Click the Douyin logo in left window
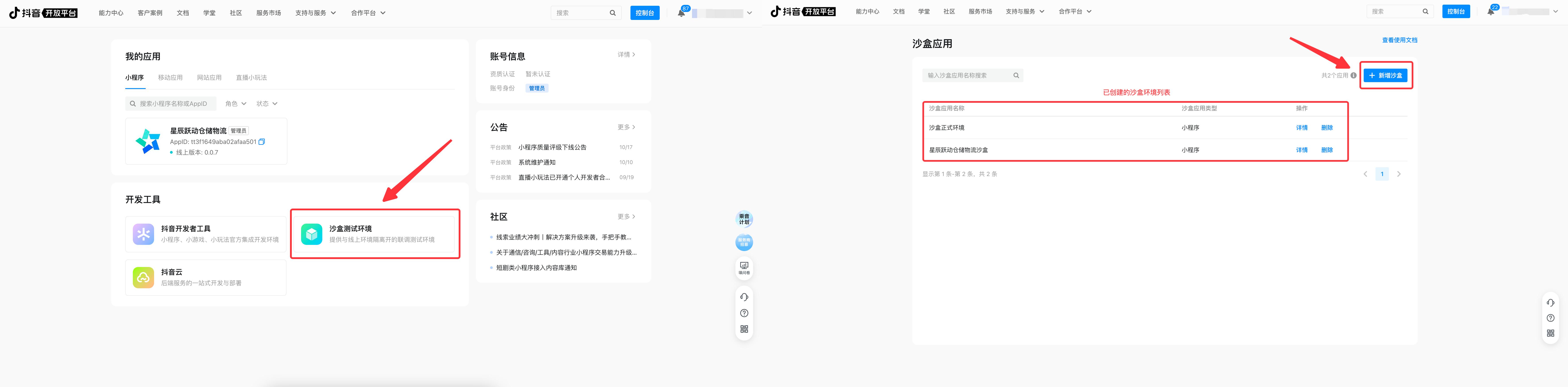Screen dimensions: 1568x387 click(x=43, y=13)
